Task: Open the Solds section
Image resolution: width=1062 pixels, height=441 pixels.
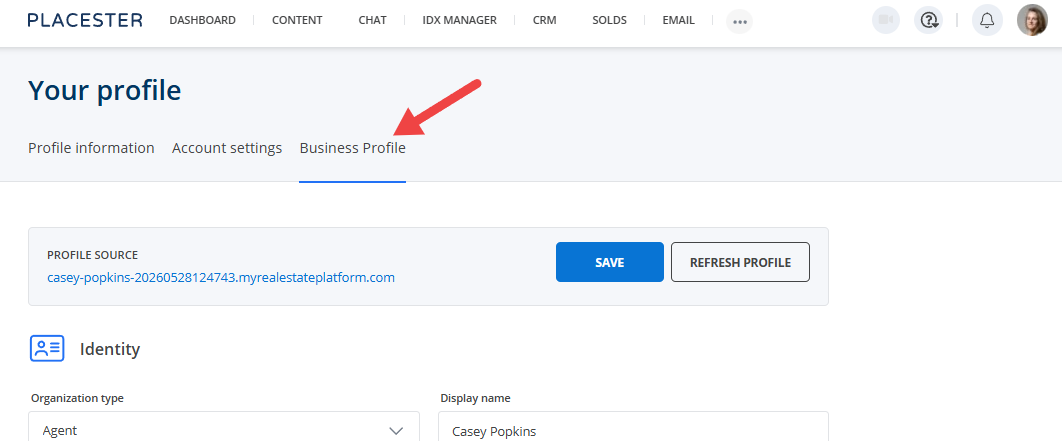Action: (610, 20)
